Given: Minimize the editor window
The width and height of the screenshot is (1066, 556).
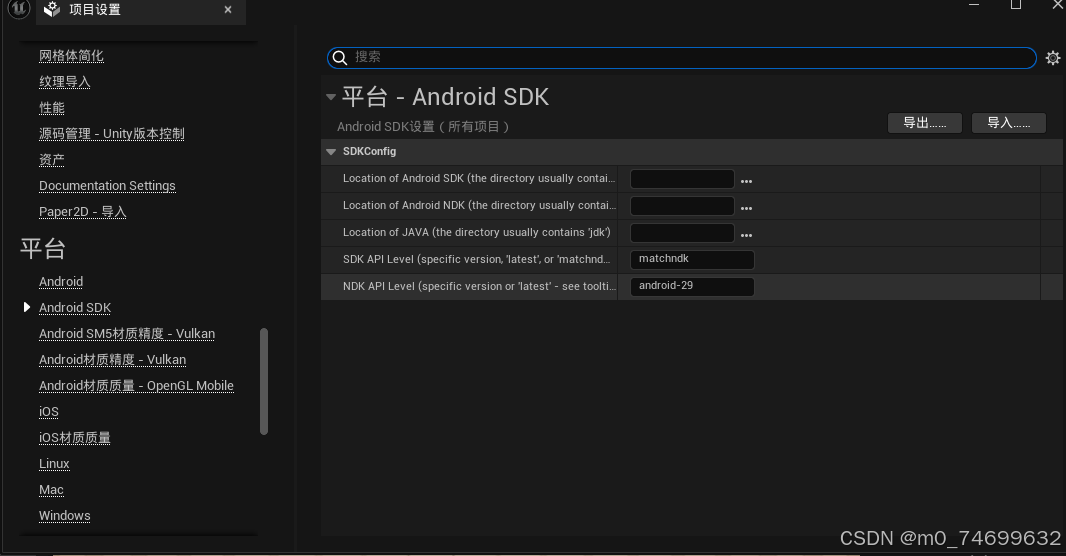Looking at the screenshot, I should point(974,5).
